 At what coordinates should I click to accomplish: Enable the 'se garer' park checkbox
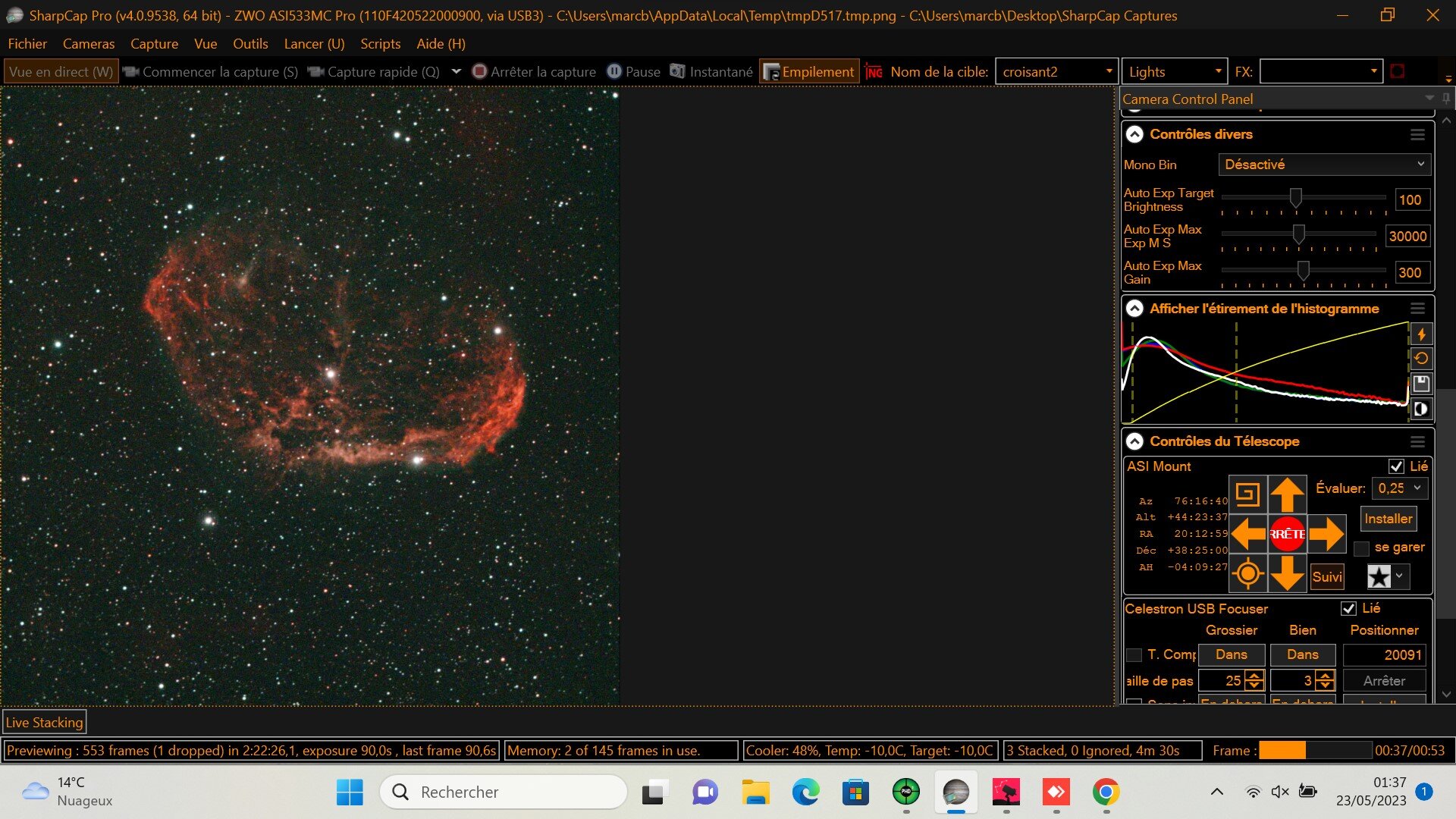click(x=1362, y=548)
